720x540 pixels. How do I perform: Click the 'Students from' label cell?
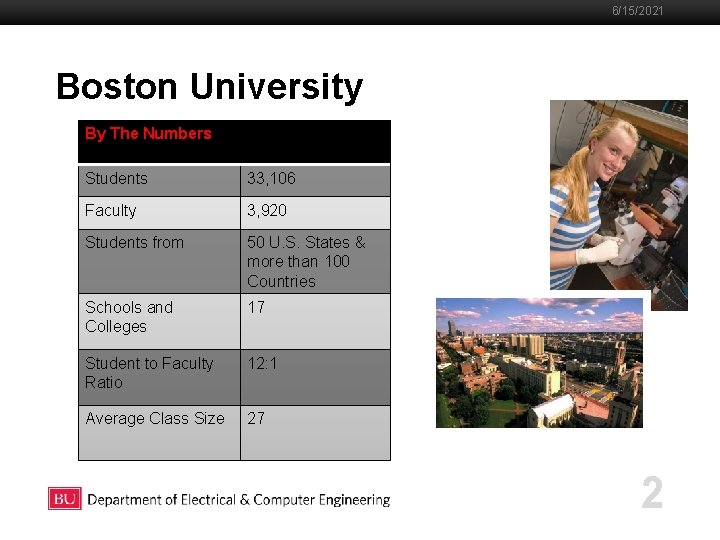[x=159, y=261]
